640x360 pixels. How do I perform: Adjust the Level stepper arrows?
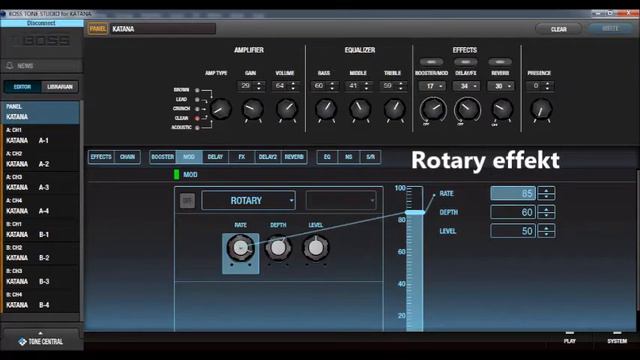pyautogui.click(x=546, y=231)
